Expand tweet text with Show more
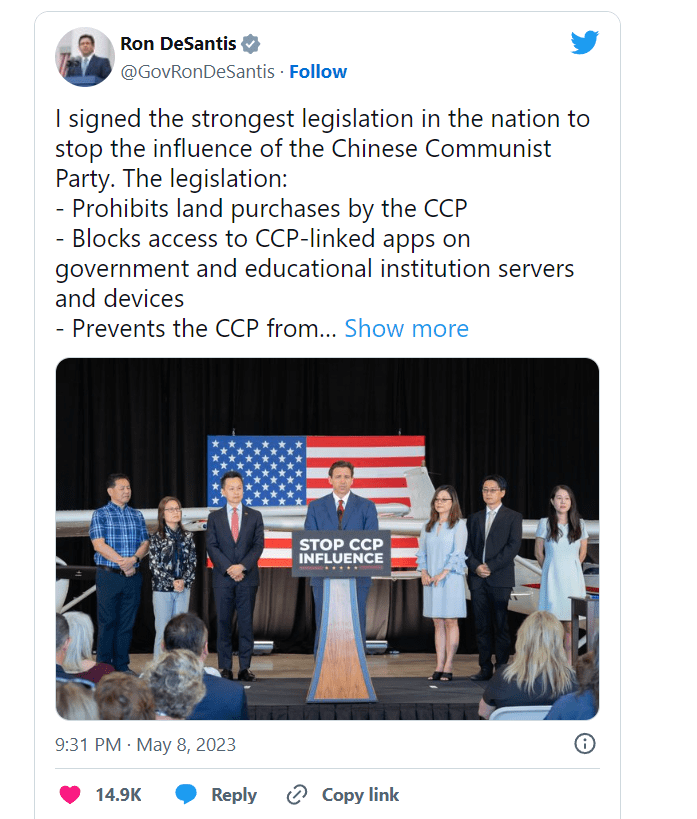 pyautogui.click(x=406, y=329)
